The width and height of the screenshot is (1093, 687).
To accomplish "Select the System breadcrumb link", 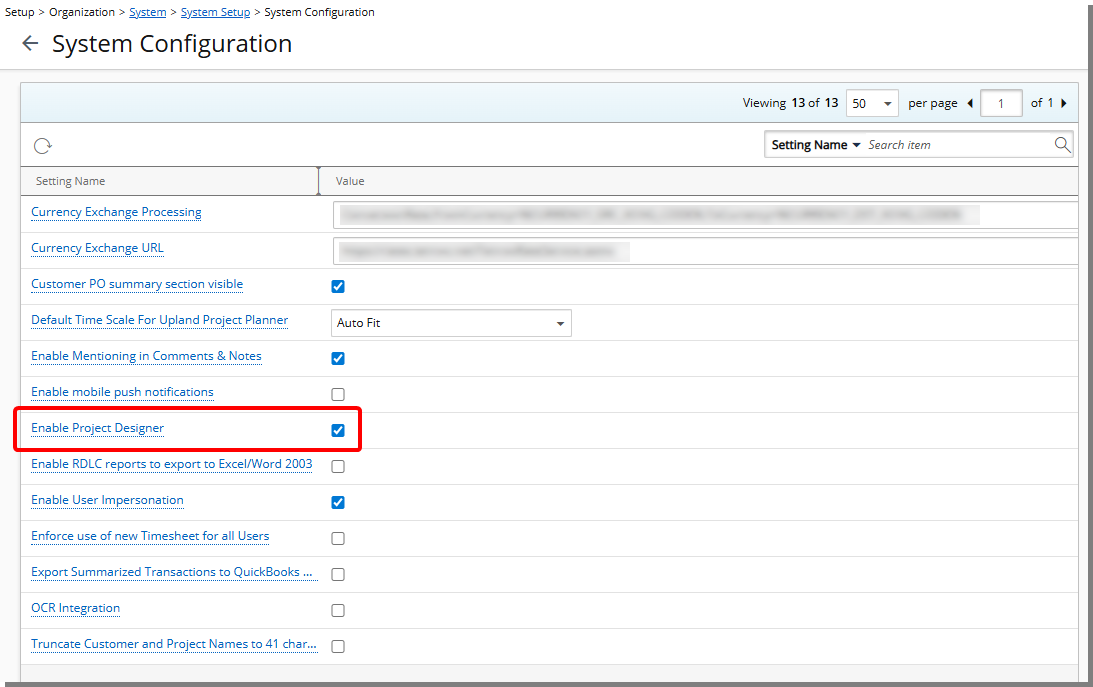I will coord(147,11).
